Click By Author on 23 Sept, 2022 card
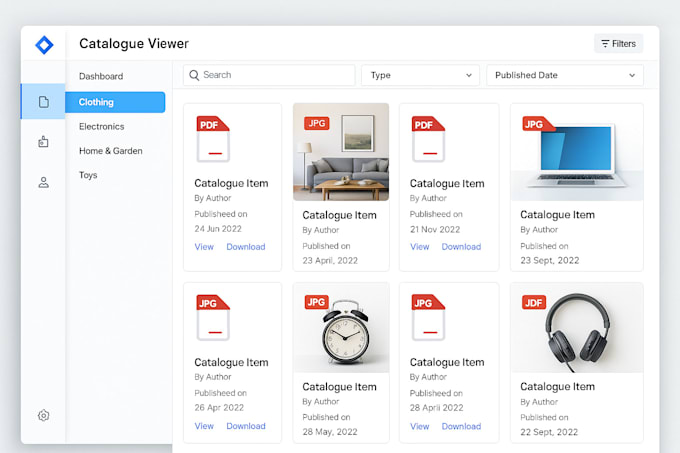Viewport: 680px width, 453px height. click(539, 230)
